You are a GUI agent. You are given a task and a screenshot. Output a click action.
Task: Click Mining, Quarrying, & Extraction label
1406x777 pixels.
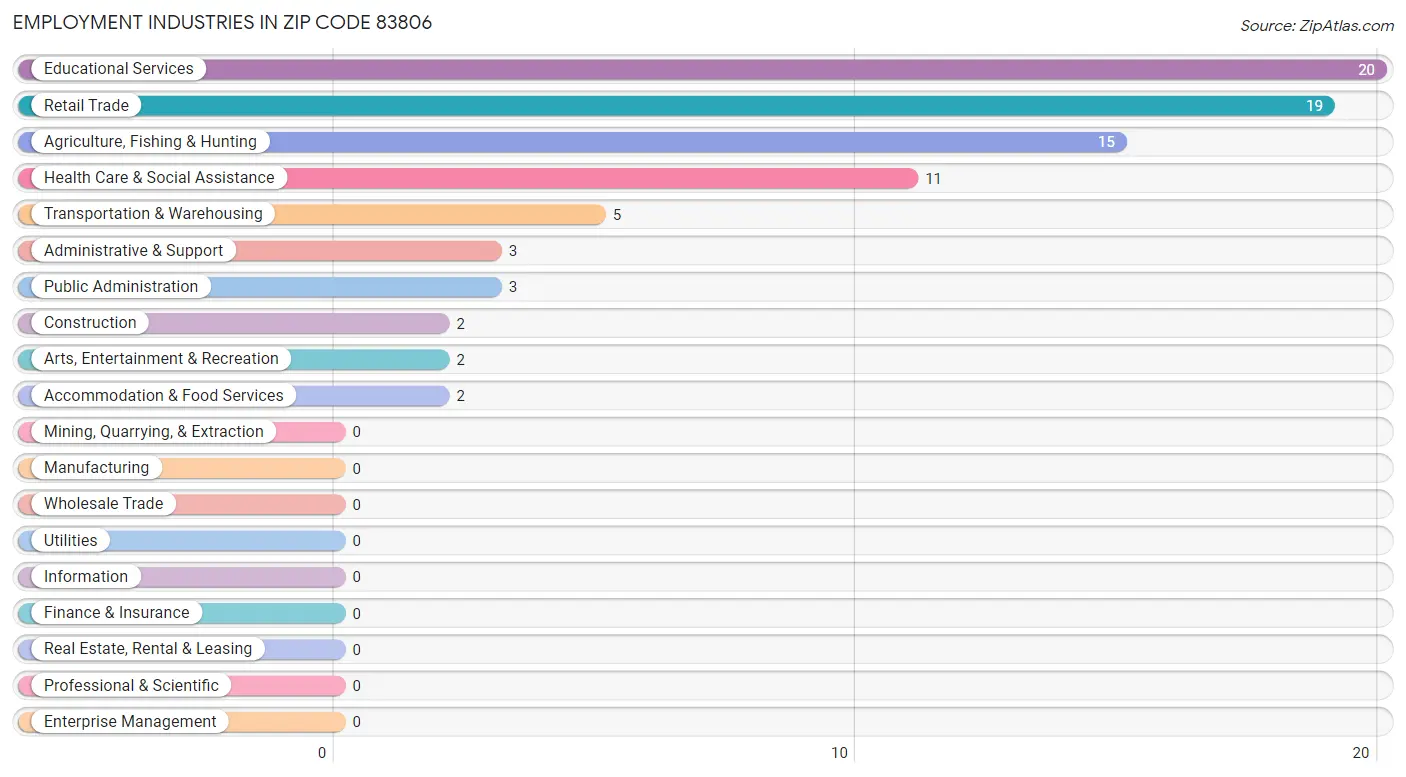pyautogui.click(x=154, y=431)
